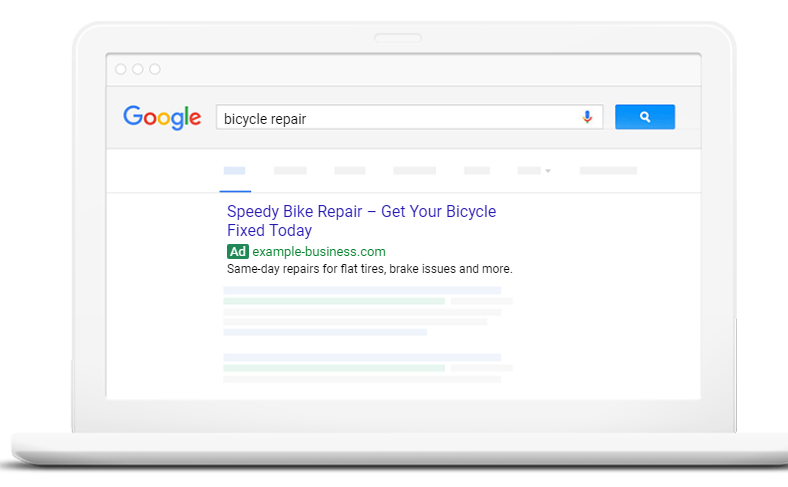Click the 'Same-day repairs' ad description text
Image resolution: width=788 pixels, height=487 pixels.
(369, 269)
